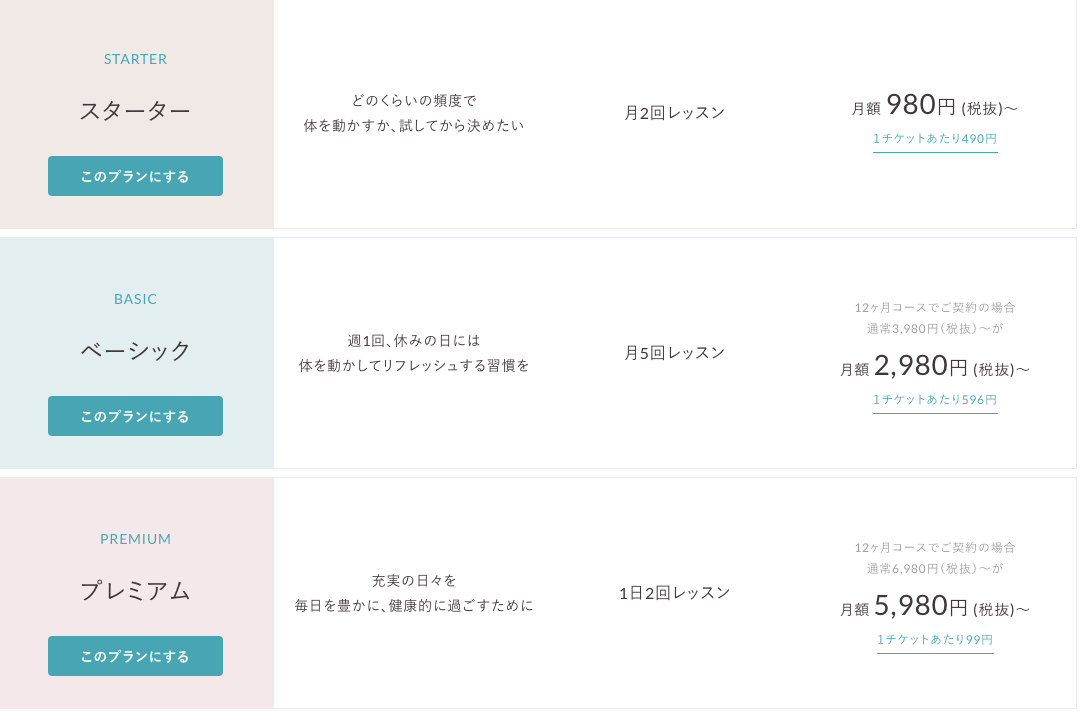Image resolution: width=1080 pixels, height=711 pixels.
Task: Click the 月額980円 price
Action: 934,105
